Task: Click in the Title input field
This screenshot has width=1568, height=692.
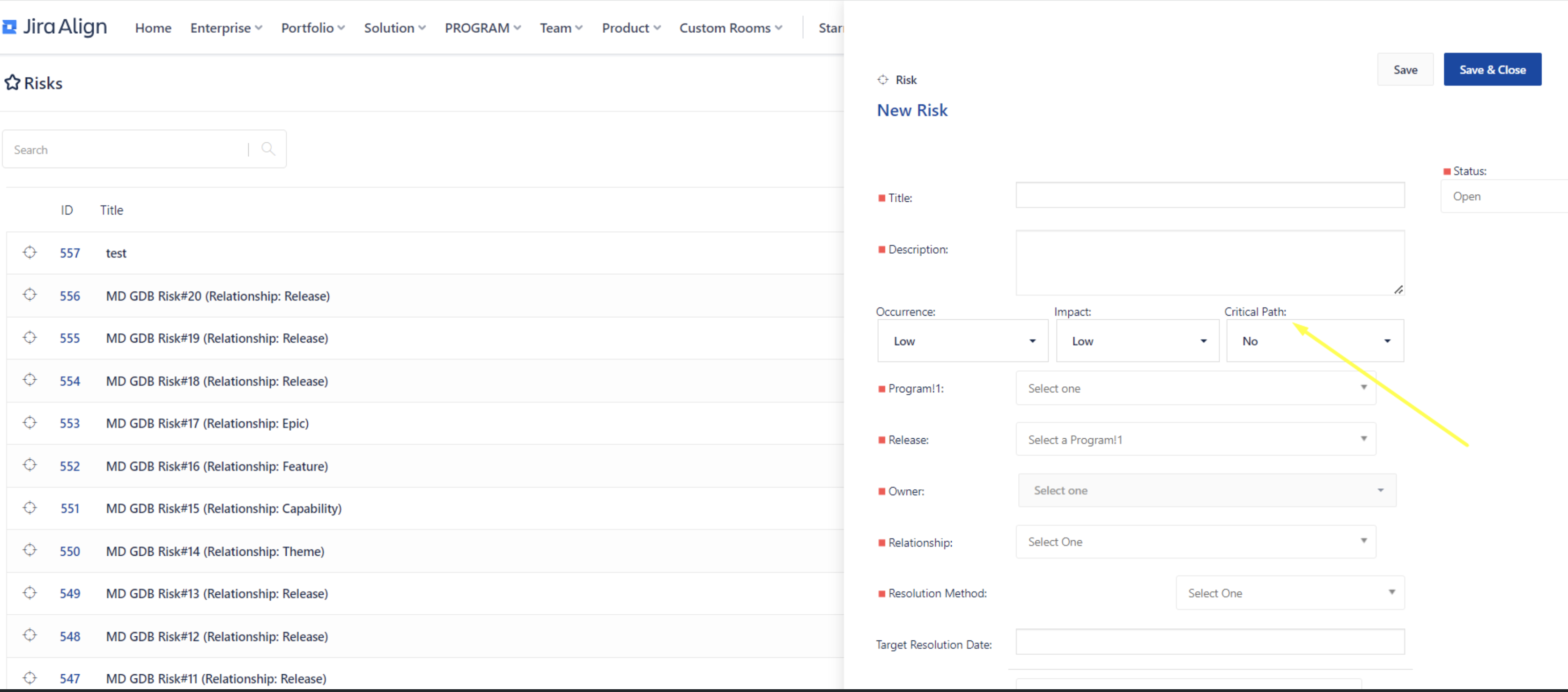Action: tap(1209, 195)
